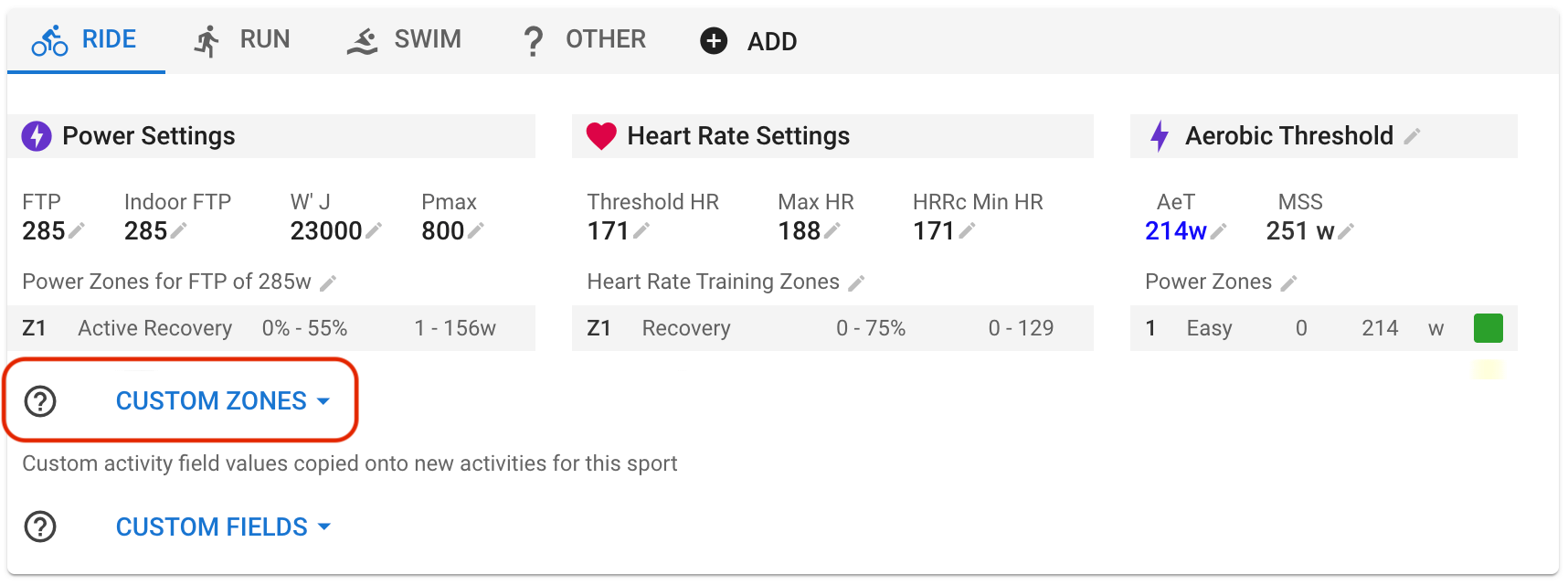Click the edit pencil beside W' J 23000
Image resolution: width=1568 pixels, height=585 pixels.
[374, 231]
